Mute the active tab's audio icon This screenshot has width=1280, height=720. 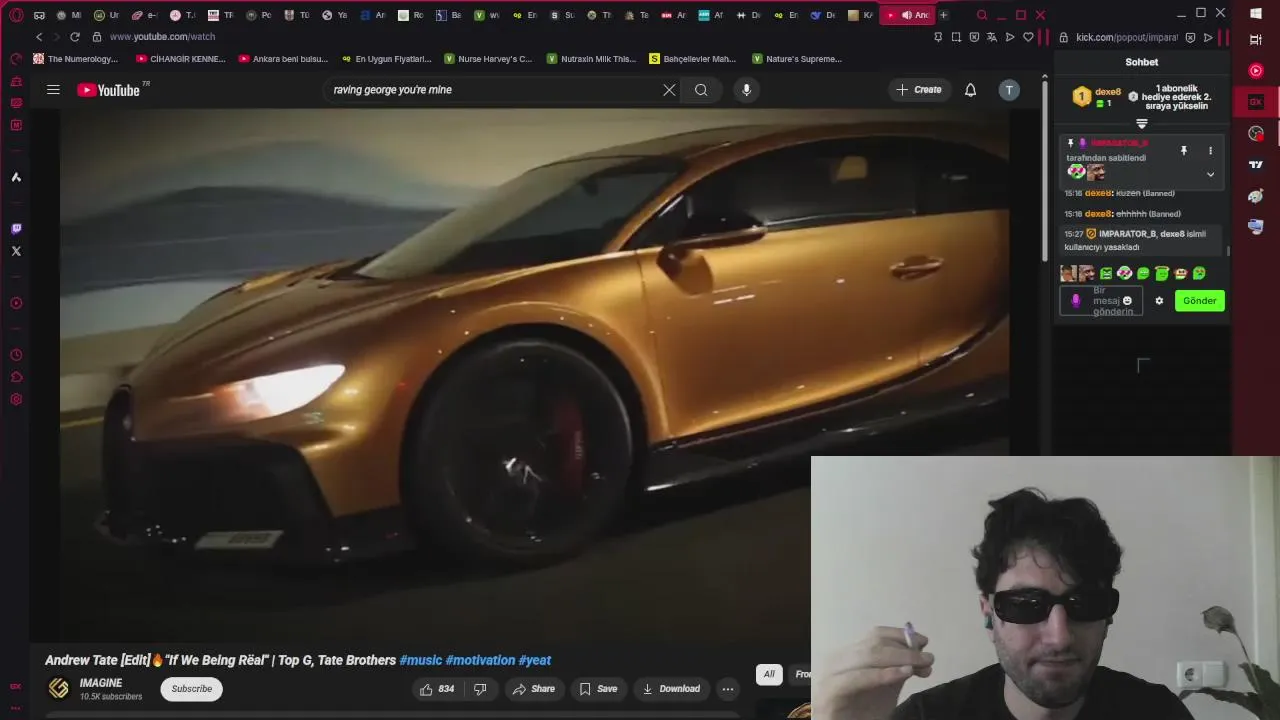point(906,15)
